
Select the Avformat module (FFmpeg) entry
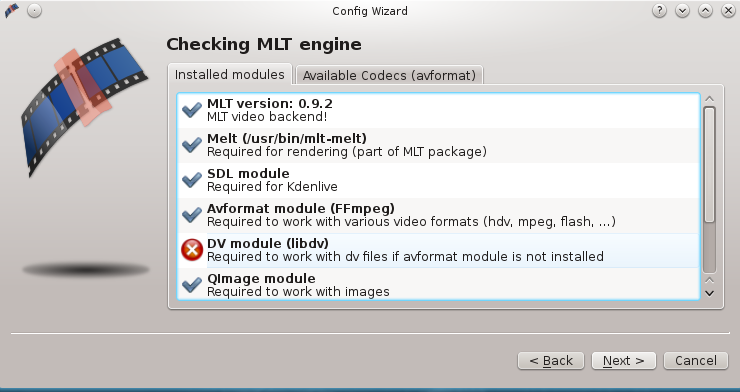click(438, 215)
